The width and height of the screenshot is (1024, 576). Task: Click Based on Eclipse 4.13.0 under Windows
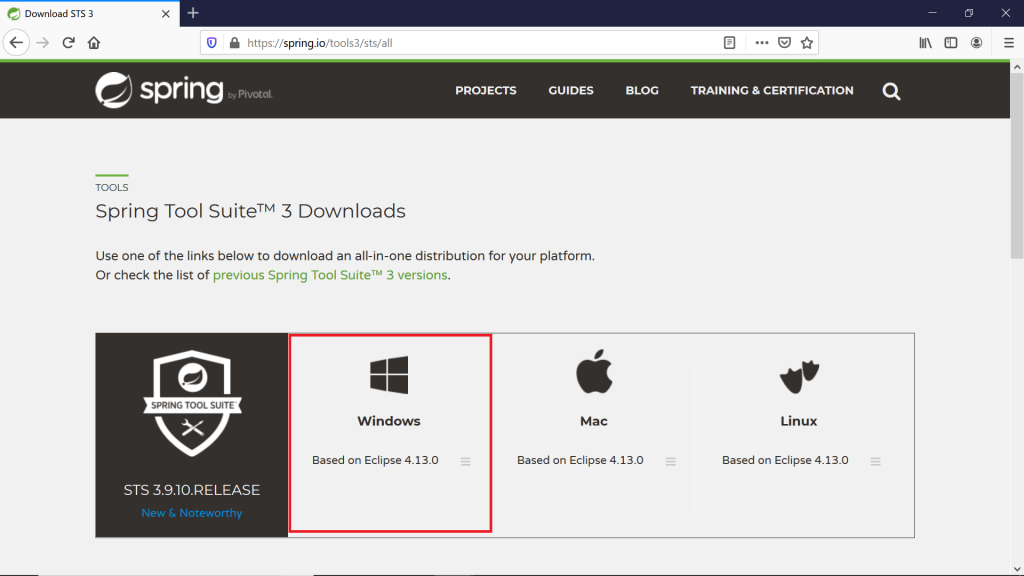pyautogui.click(x=375, y=460)
